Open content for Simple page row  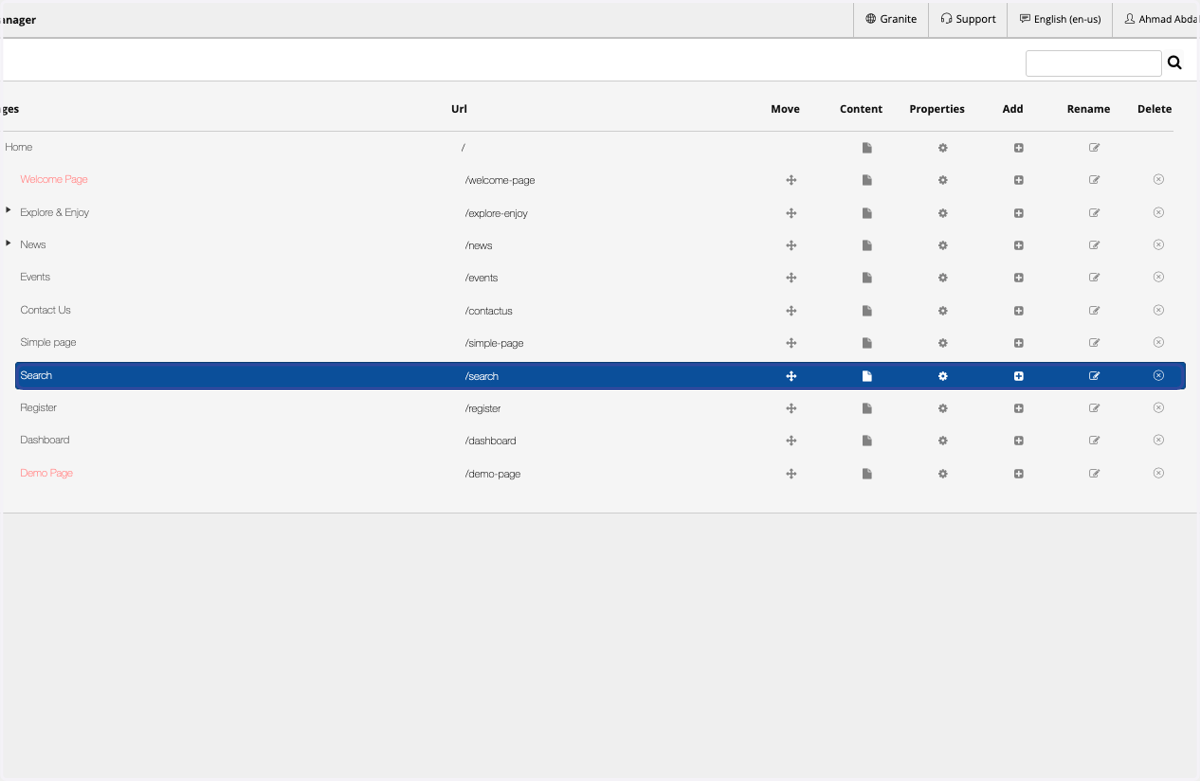tap(867, 343)
